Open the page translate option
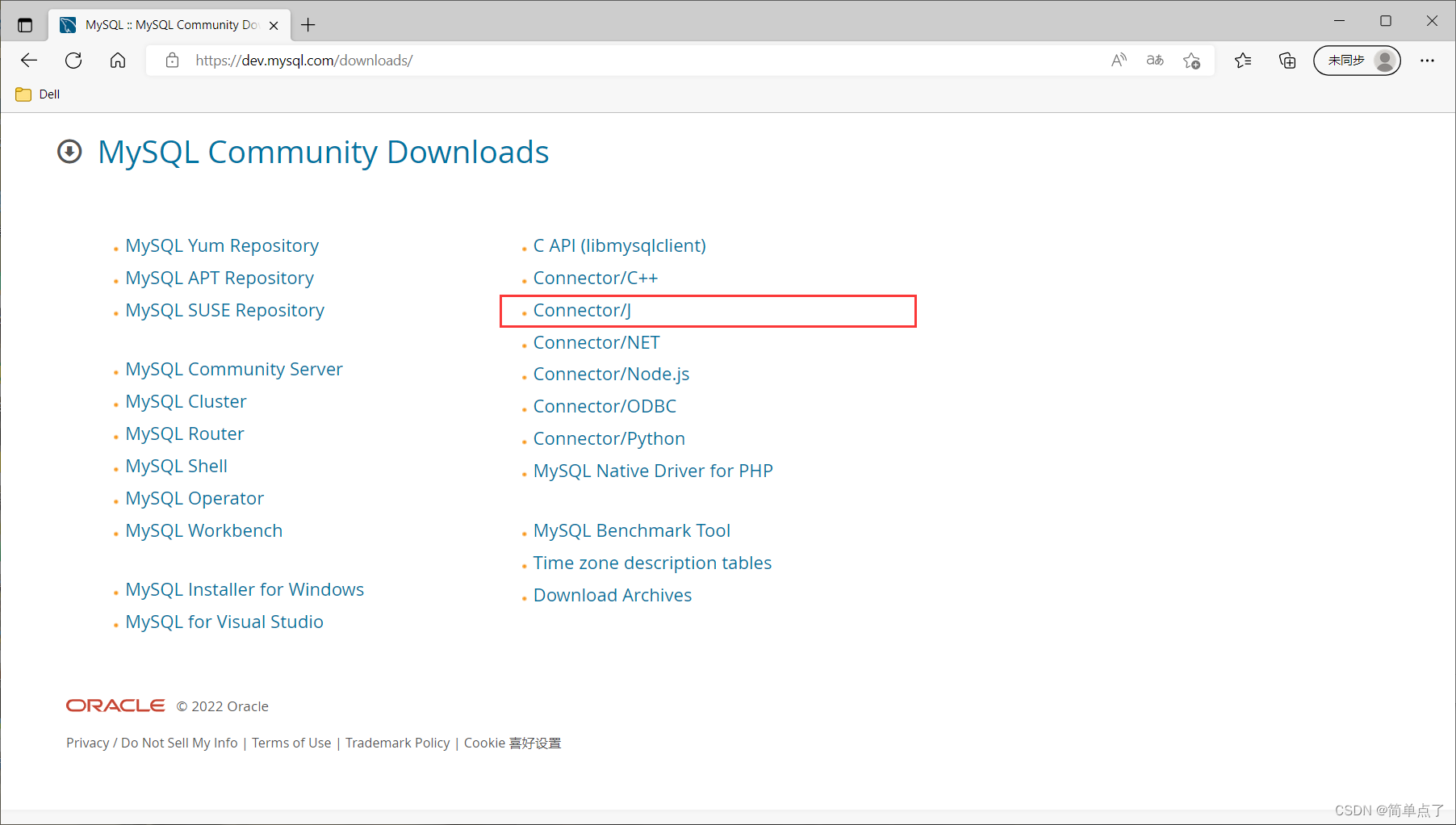Viewport: 1456px width, 825px height. tap(1155, 61)
